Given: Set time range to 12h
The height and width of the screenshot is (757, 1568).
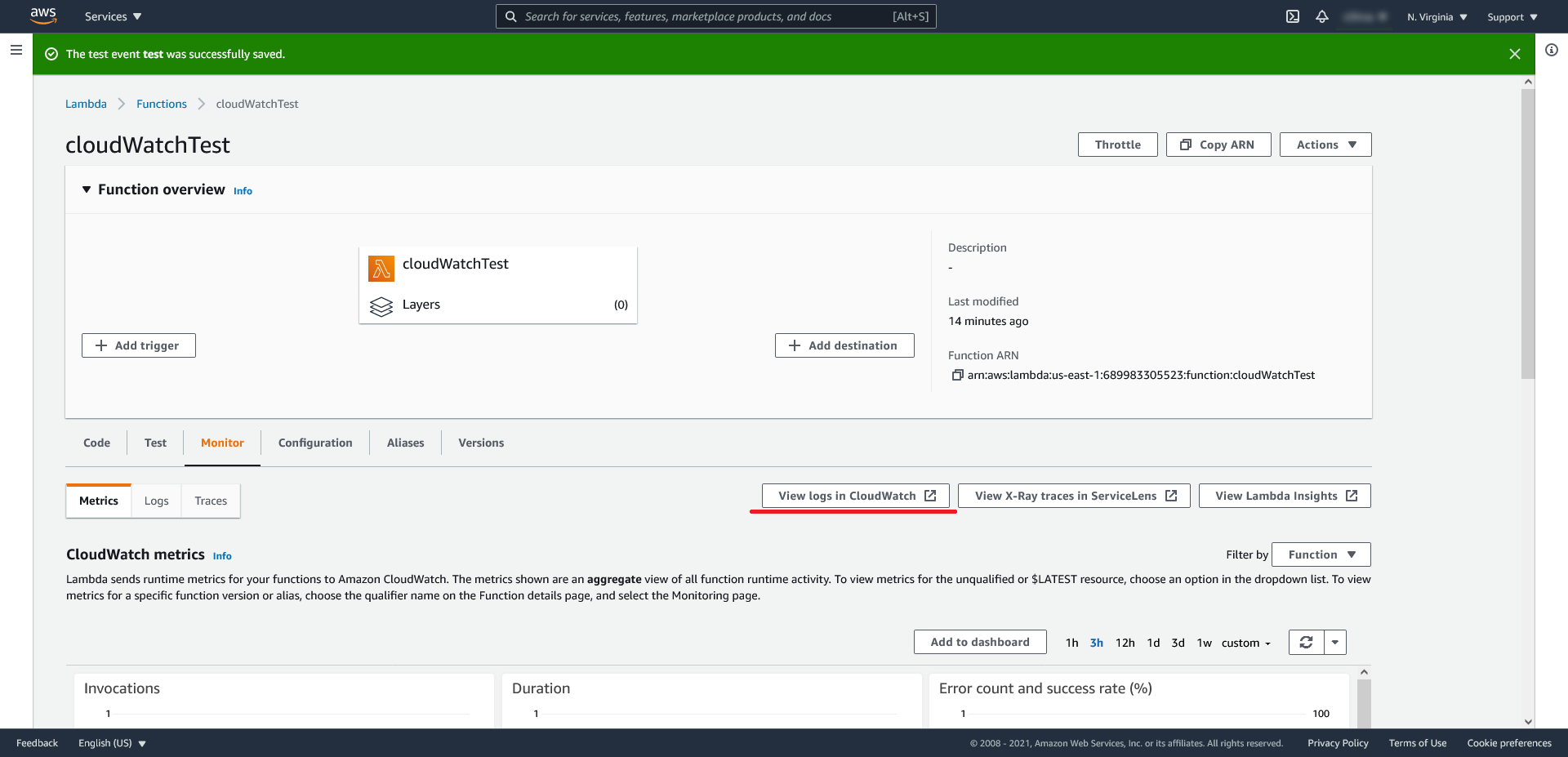Looking at the screenshot, I should 1125,643.
